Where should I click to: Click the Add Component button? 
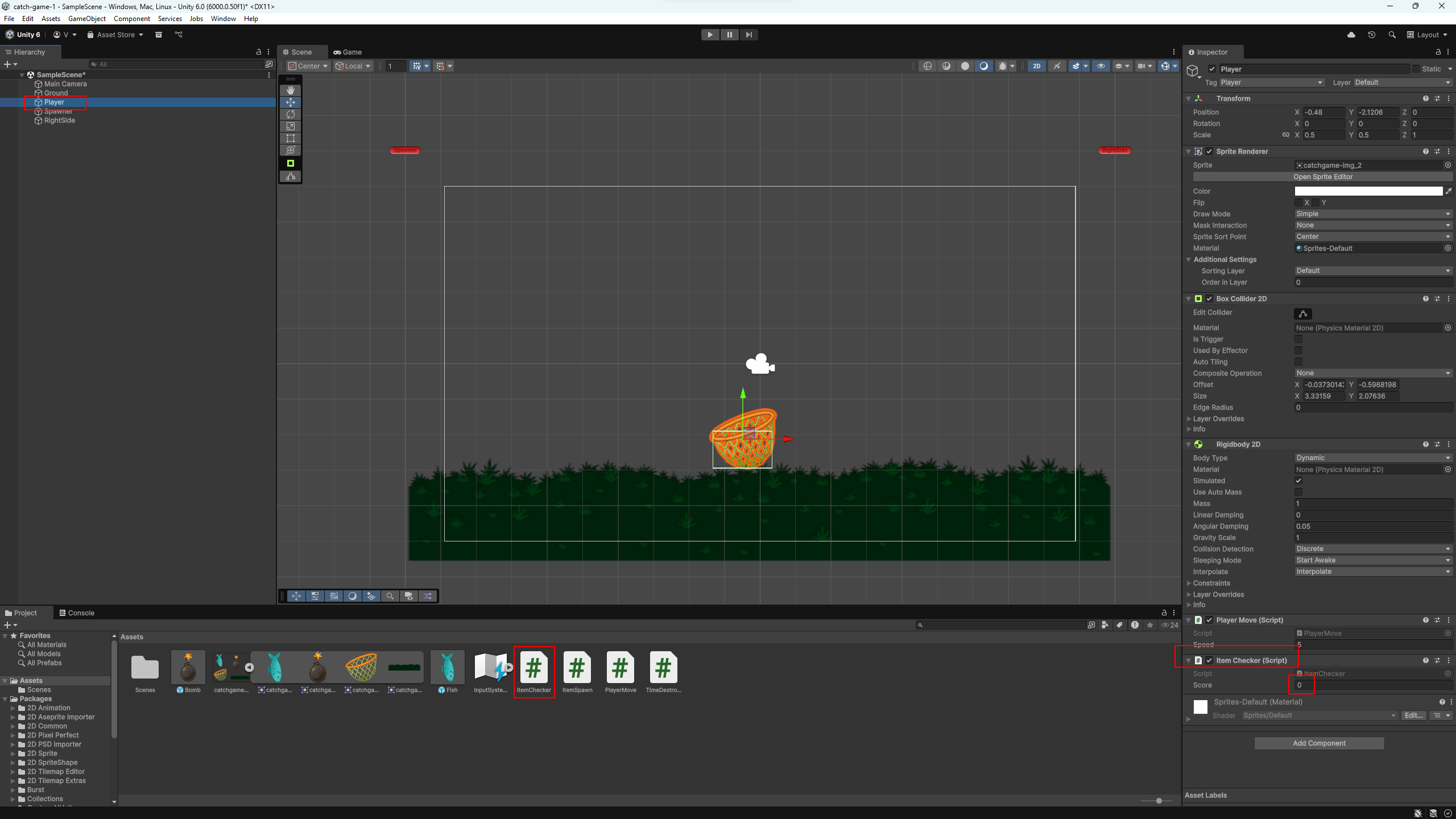[x=1319, y=743]
